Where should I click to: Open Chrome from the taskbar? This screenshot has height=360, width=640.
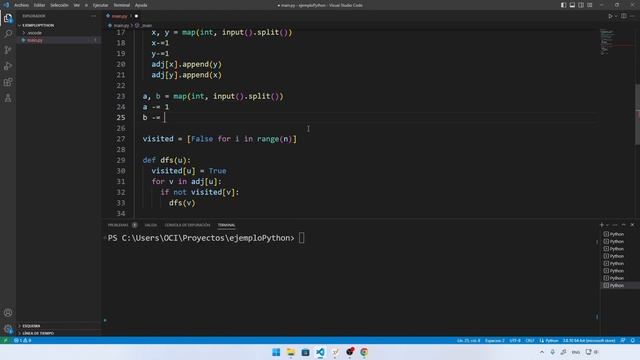pyautogui.click(x=364, y=352)
